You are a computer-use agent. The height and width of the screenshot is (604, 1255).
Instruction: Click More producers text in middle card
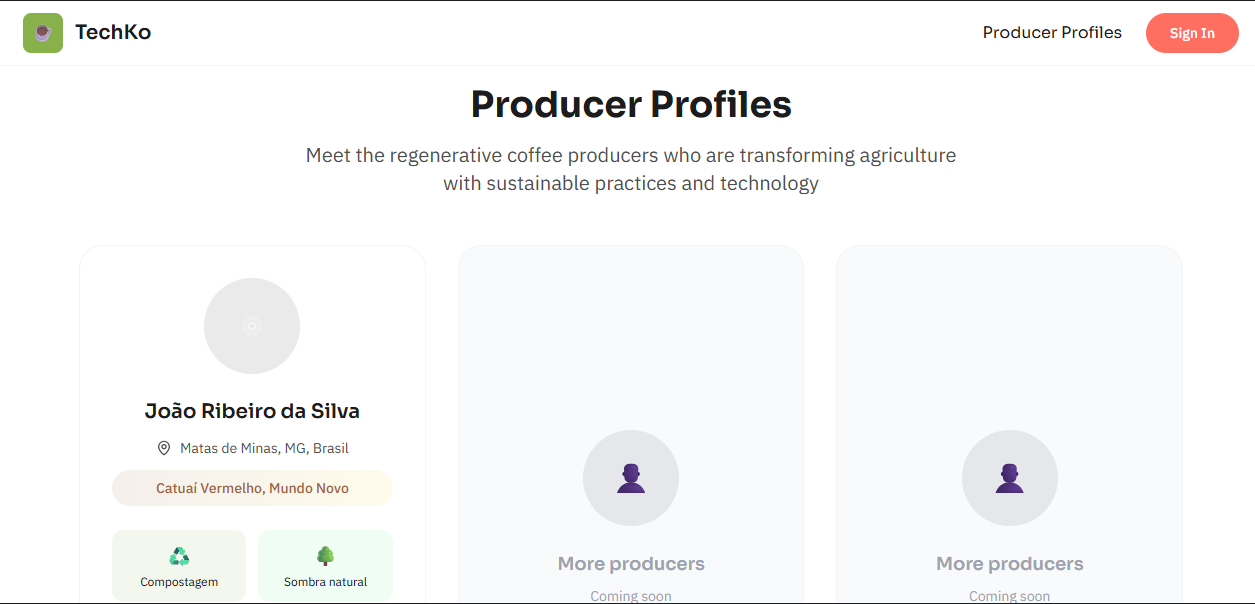coord(631,564)
